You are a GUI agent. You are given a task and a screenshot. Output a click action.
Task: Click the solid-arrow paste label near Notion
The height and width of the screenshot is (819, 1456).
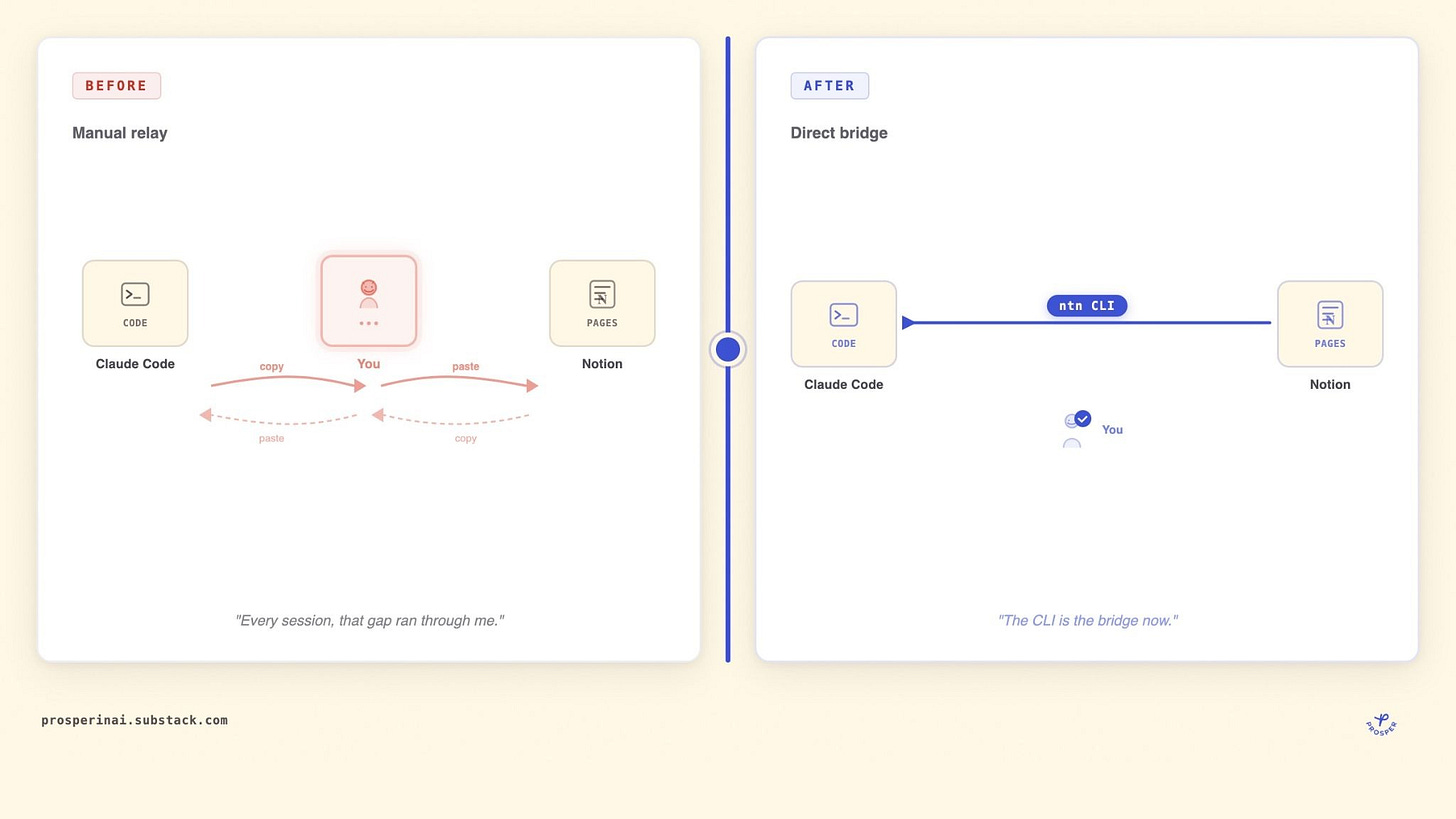(466, 367)
